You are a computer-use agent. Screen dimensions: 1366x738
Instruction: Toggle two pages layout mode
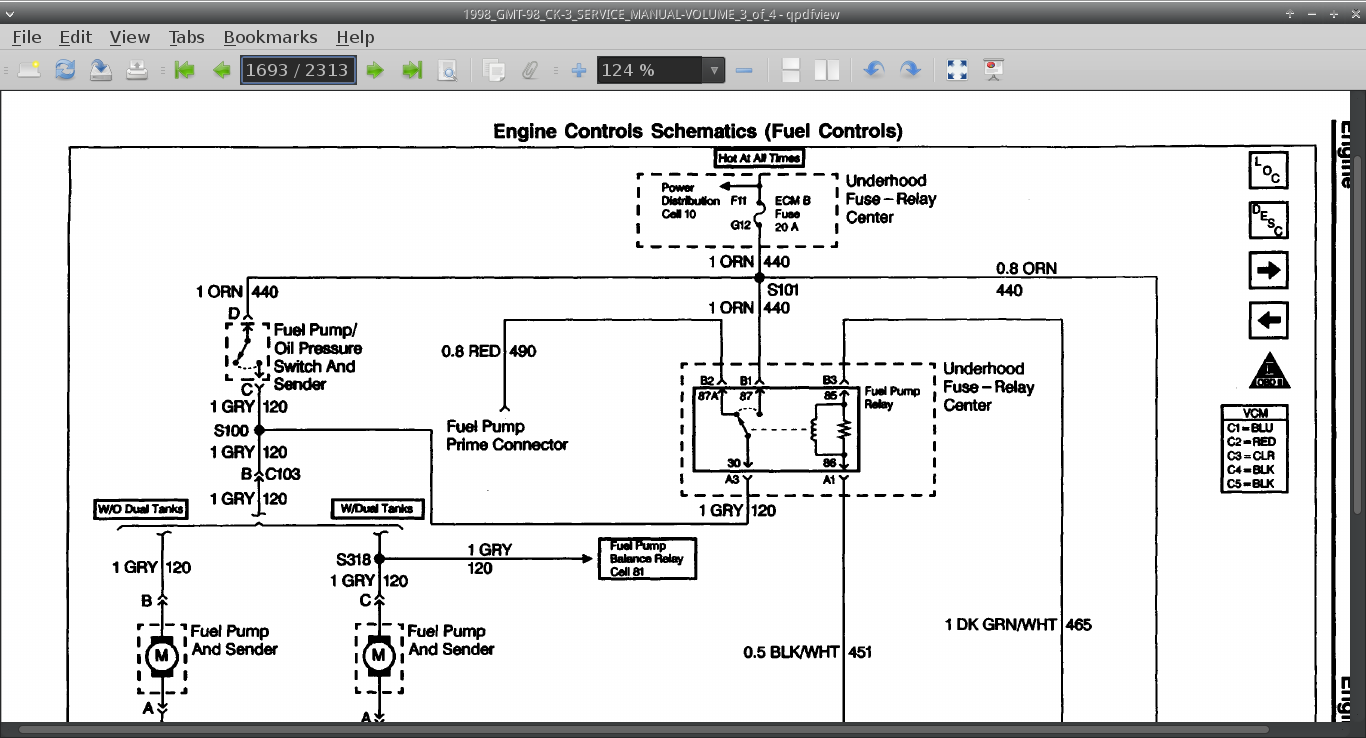click(827, 70)
